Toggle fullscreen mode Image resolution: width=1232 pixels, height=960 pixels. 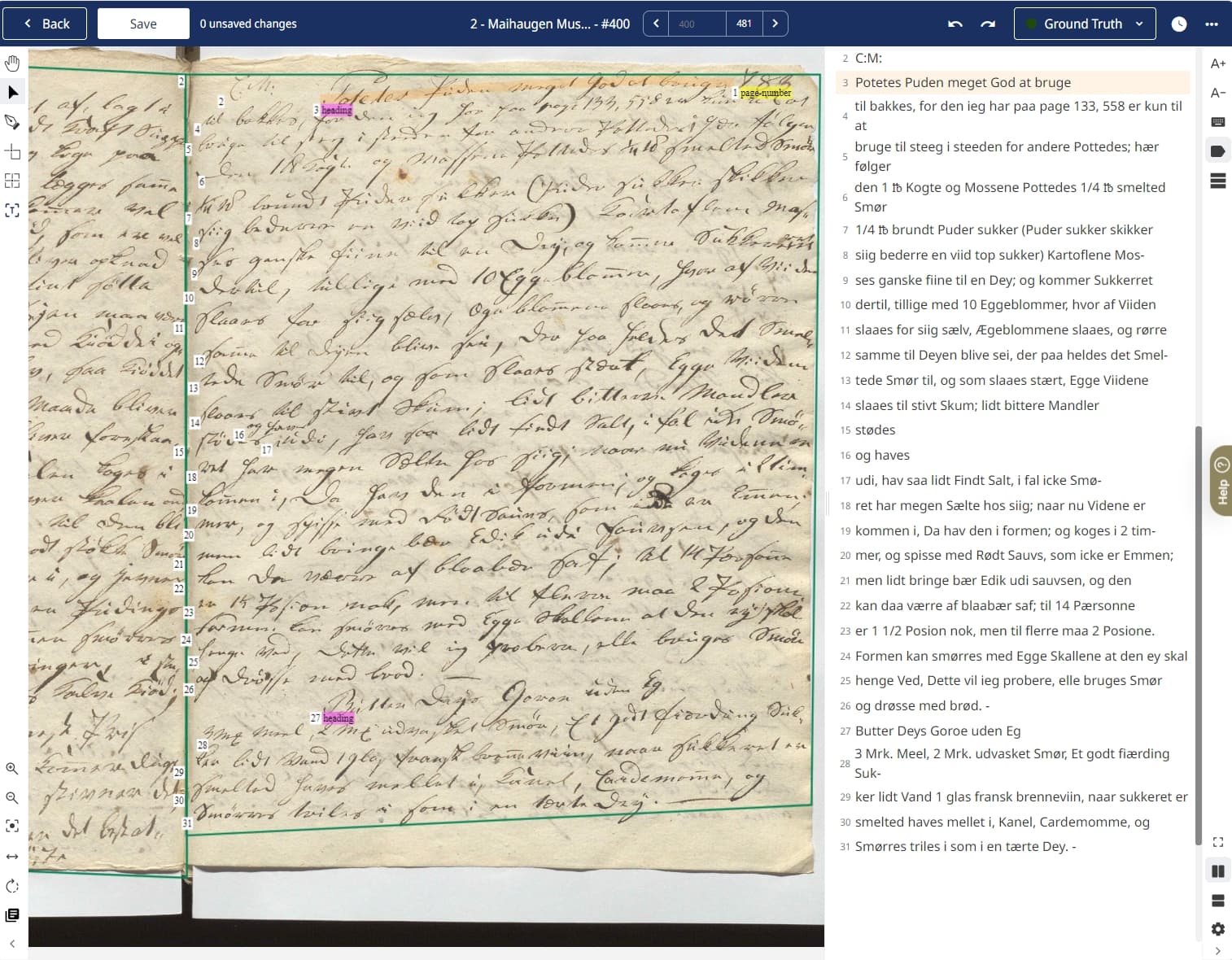click(1217, 842)
